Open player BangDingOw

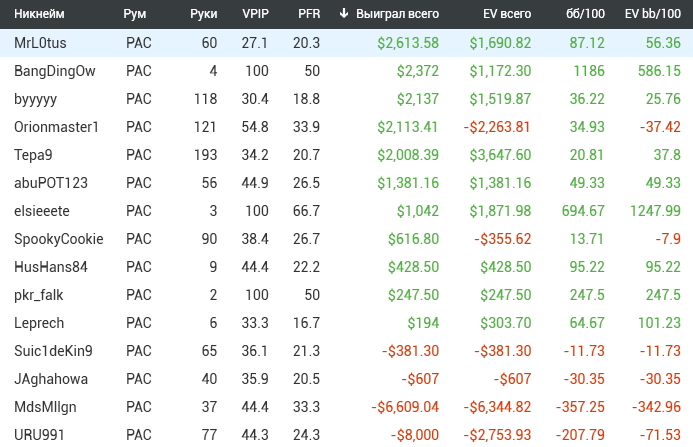[55, 71]
